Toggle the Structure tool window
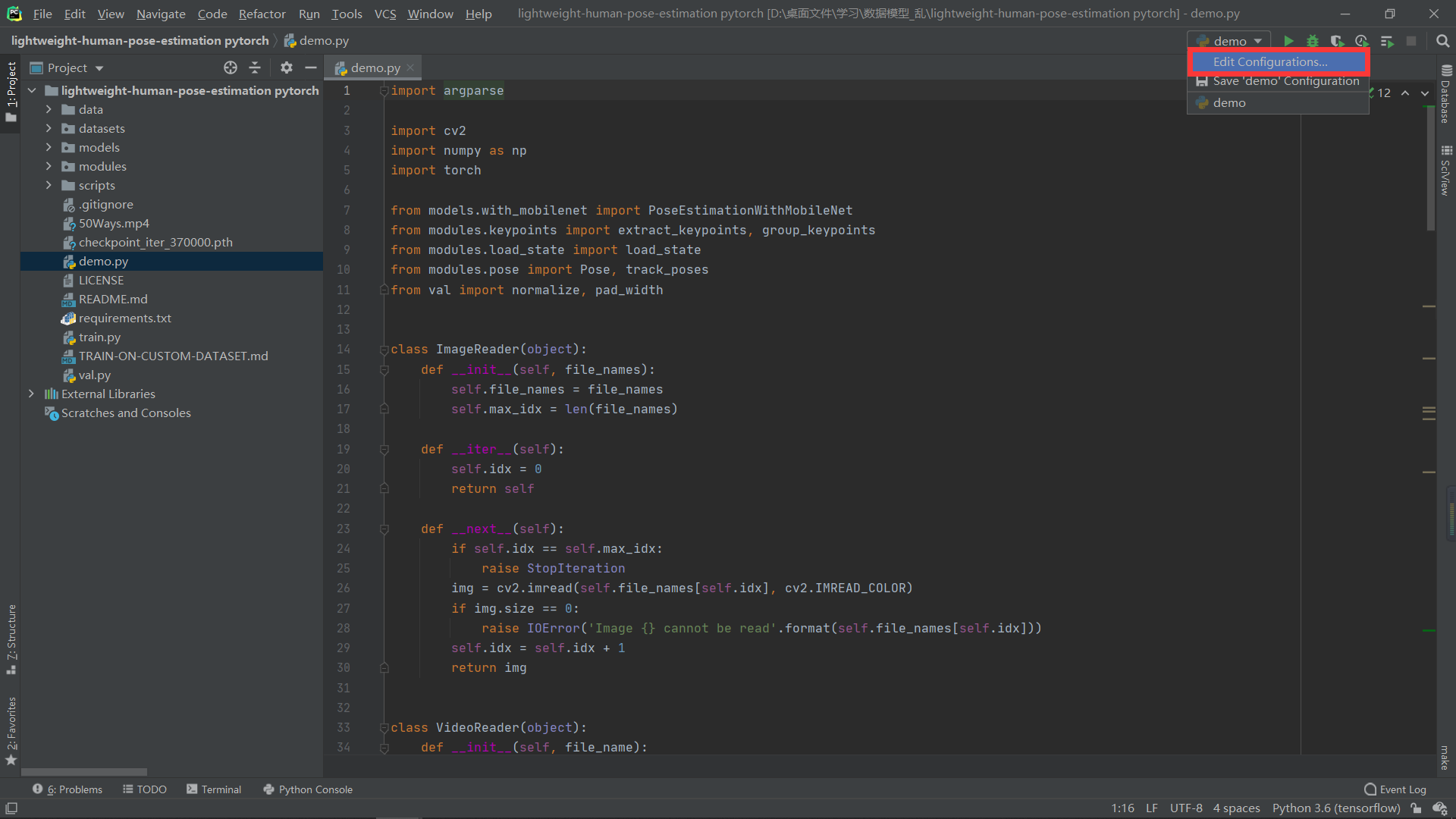1456x819 pixels. tap(11, 637)
